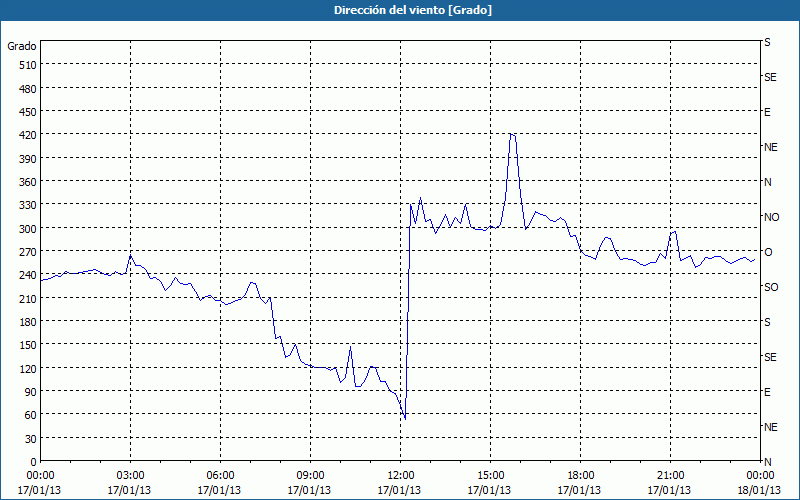Click the 90 label on the degree axis
The height and width of the screenshot is (500, 800).
31,392
